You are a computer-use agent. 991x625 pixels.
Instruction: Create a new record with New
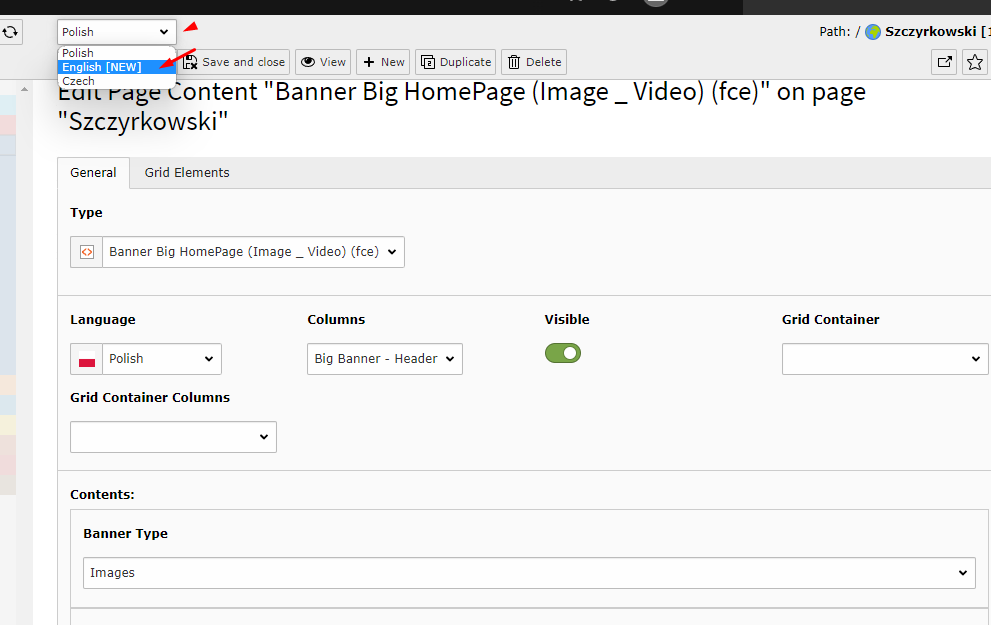(x=383, y=62)
